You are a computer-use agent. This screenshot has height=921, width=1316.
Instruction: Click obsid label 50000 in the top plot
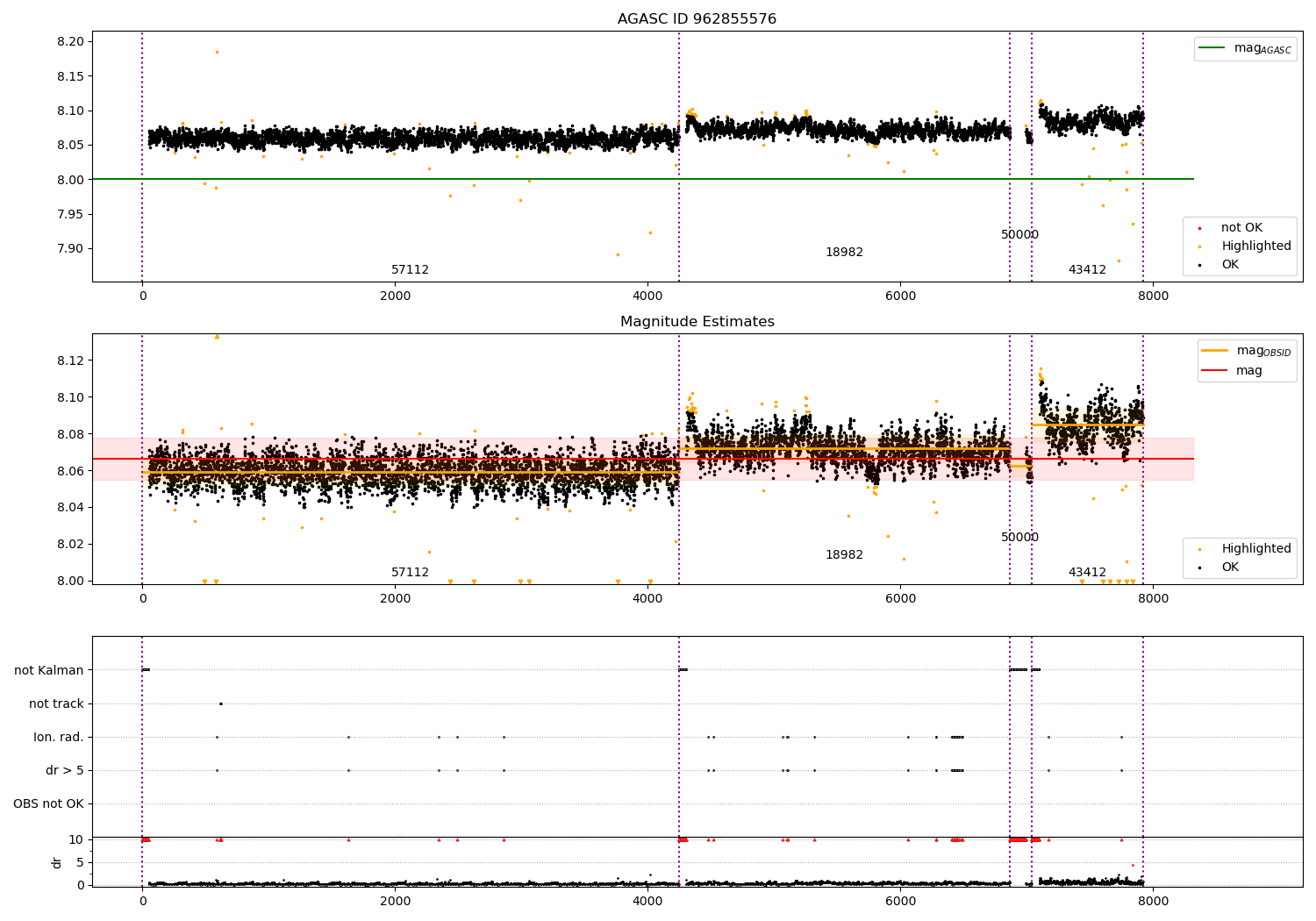pyautogui.click(x=1019, y=235)
